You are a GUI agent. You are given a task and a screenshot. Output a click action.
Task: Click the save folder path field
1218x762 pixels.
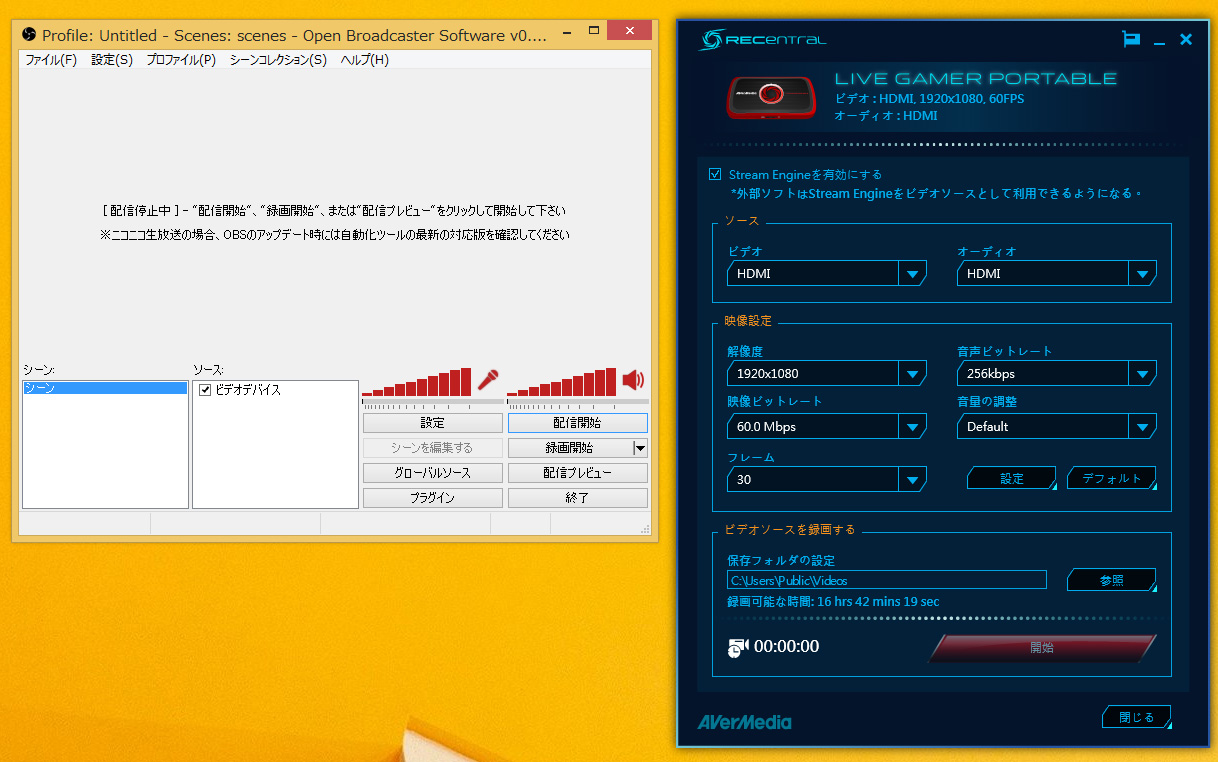887,580
